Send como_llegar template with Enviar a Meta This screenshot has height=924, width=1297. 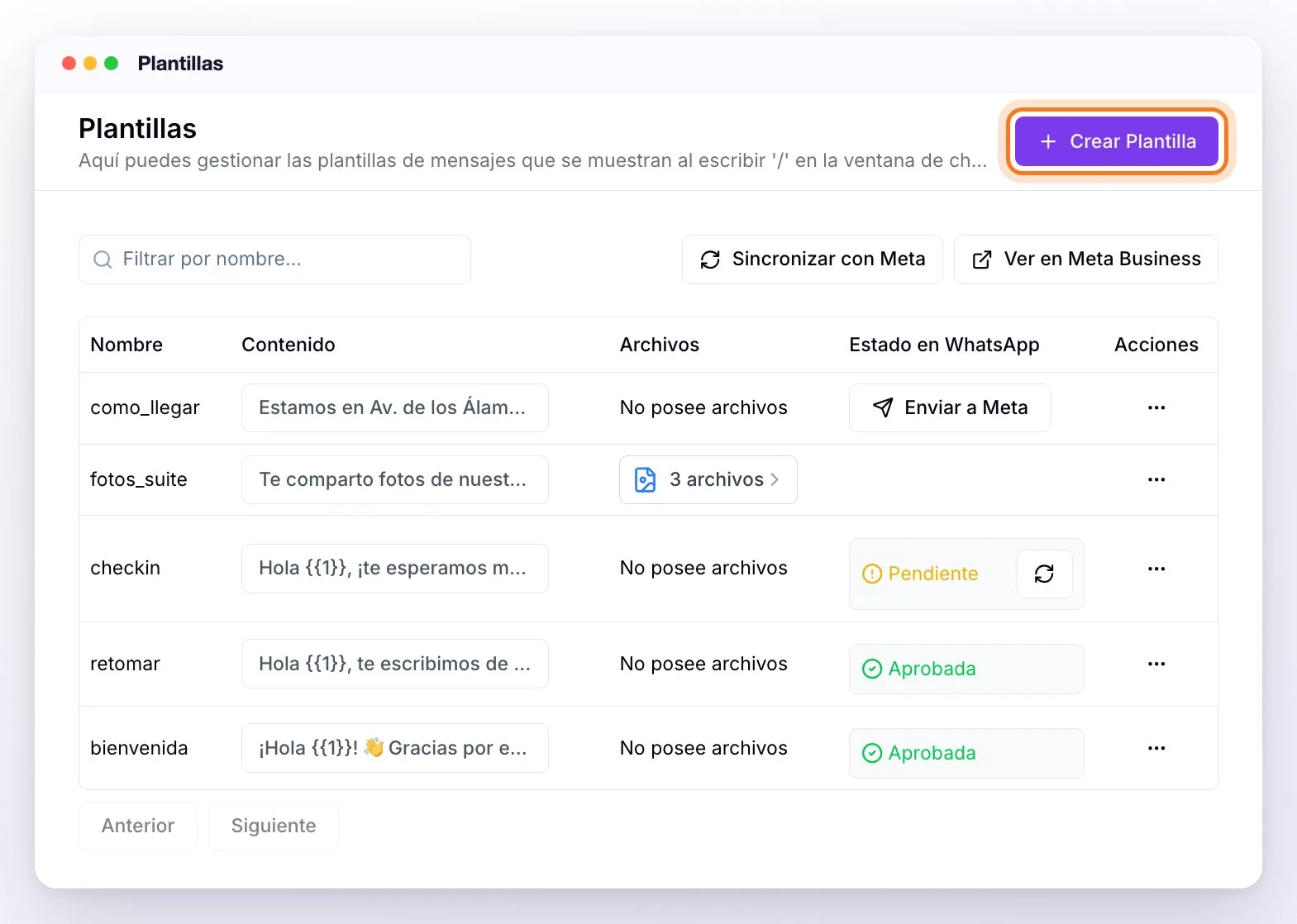(950, 407)
